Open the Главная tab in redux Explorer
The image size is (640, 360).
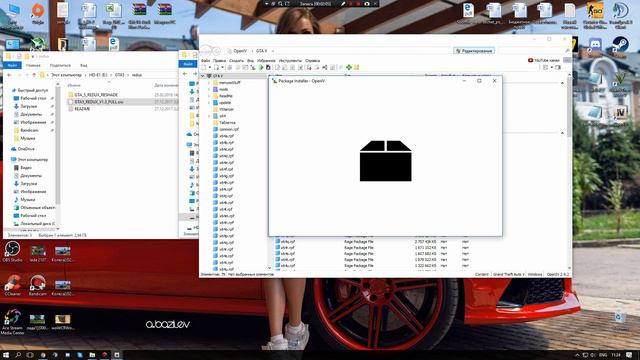(x=33, y=65)
